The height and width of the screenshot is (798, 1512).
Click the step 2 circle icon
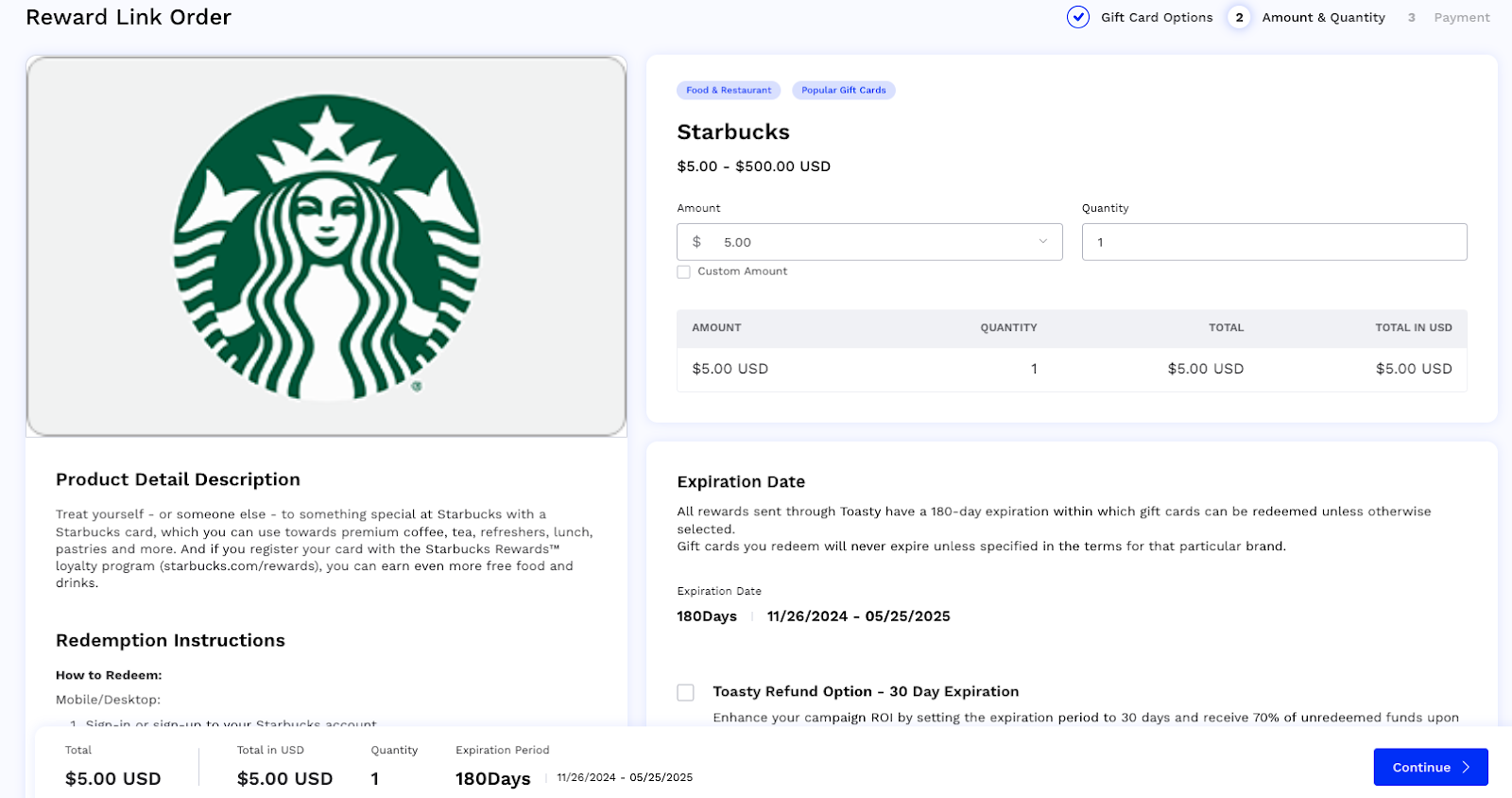click(x=1239, y=17)
